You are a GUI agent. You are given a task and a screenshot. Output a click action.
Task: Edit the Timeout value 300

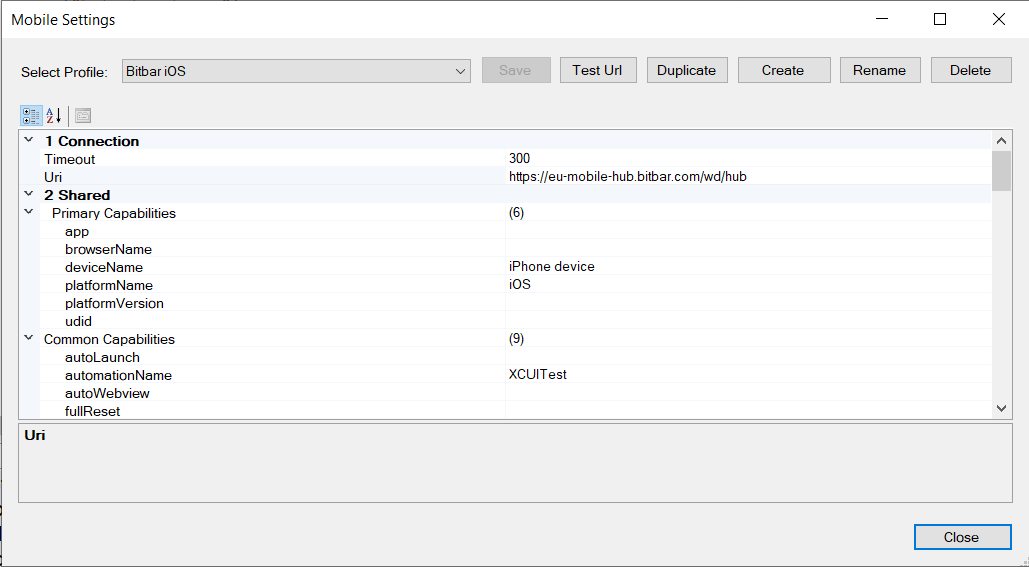point(748,159)
